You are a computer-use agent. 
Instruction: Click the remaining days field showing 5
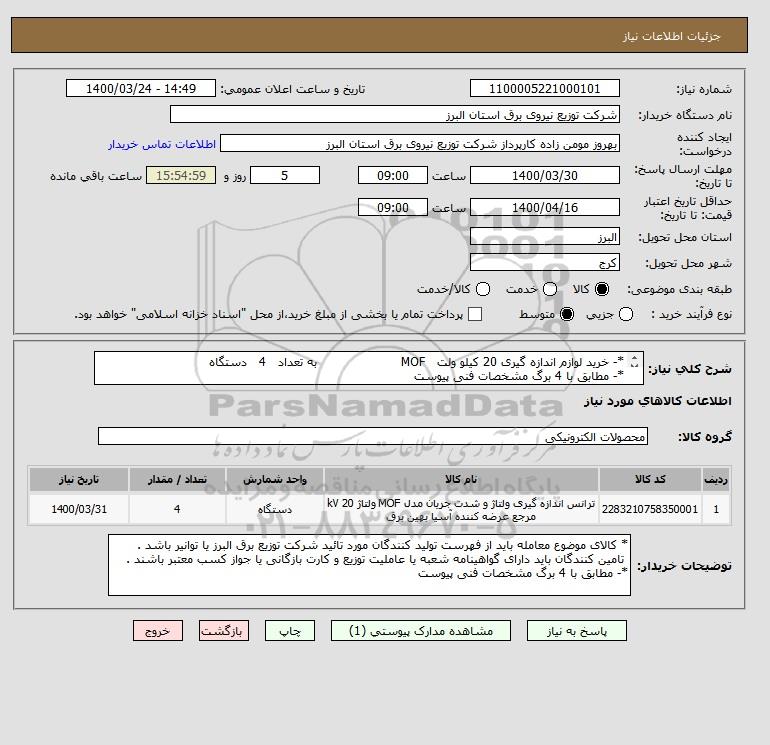click(x=285, y=175)
